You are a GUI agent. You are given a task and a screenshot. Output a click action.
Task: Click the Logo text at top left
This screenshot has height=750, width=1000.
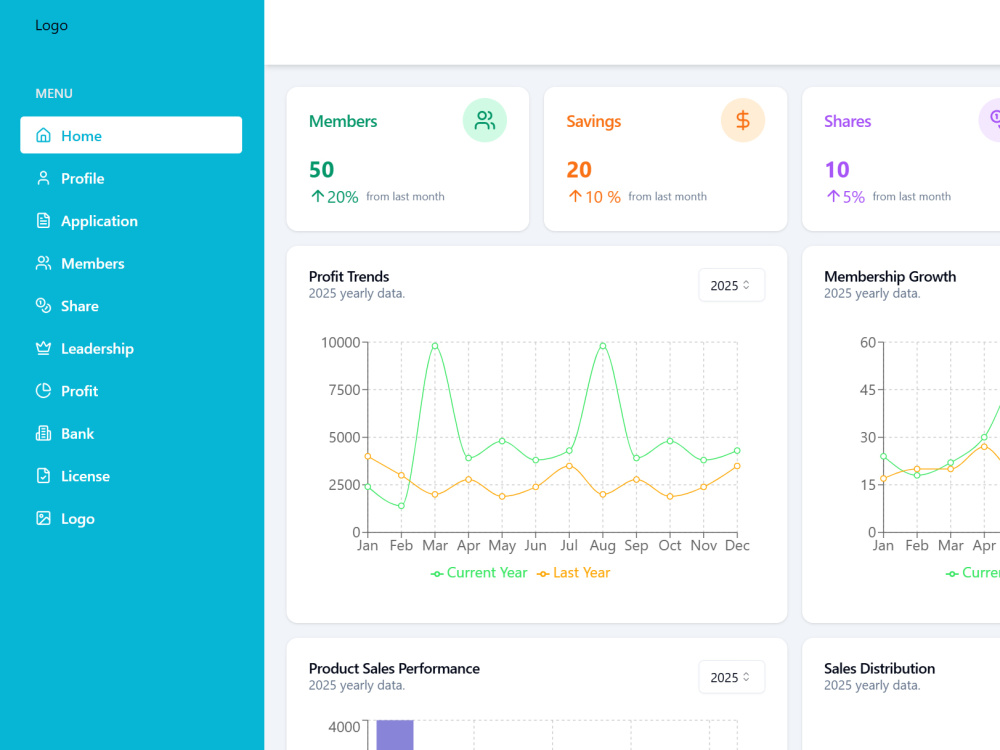tap(51, 26)
